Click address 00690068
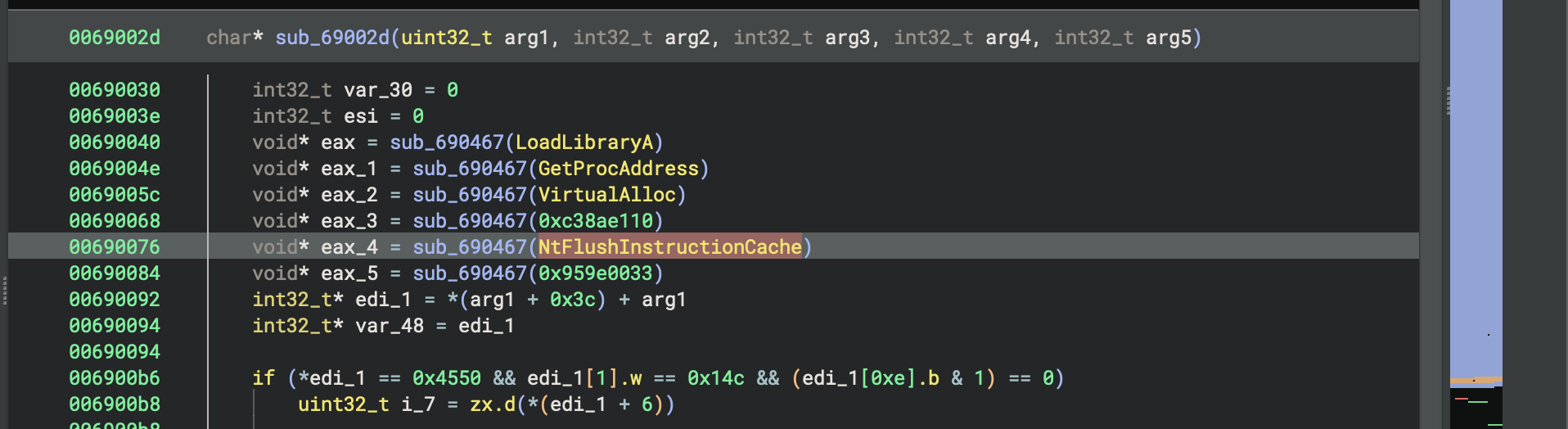The image size is (1568, 429). [x=115, y=221]
